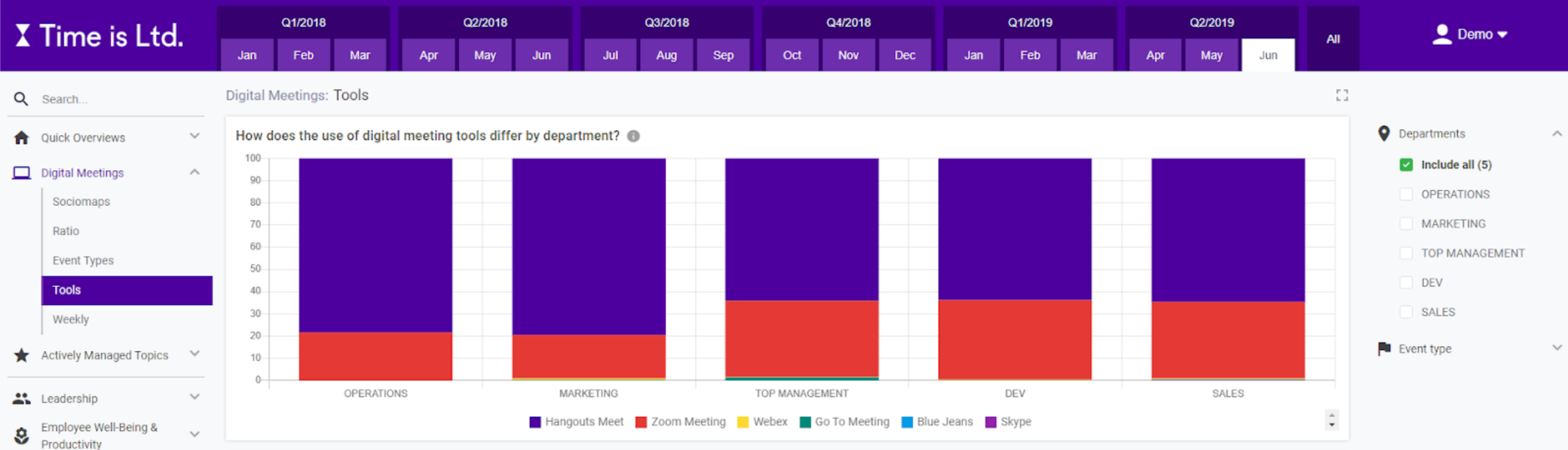Click the TOP MANAGEMENT Zoom Meeting bar segment

802,339
